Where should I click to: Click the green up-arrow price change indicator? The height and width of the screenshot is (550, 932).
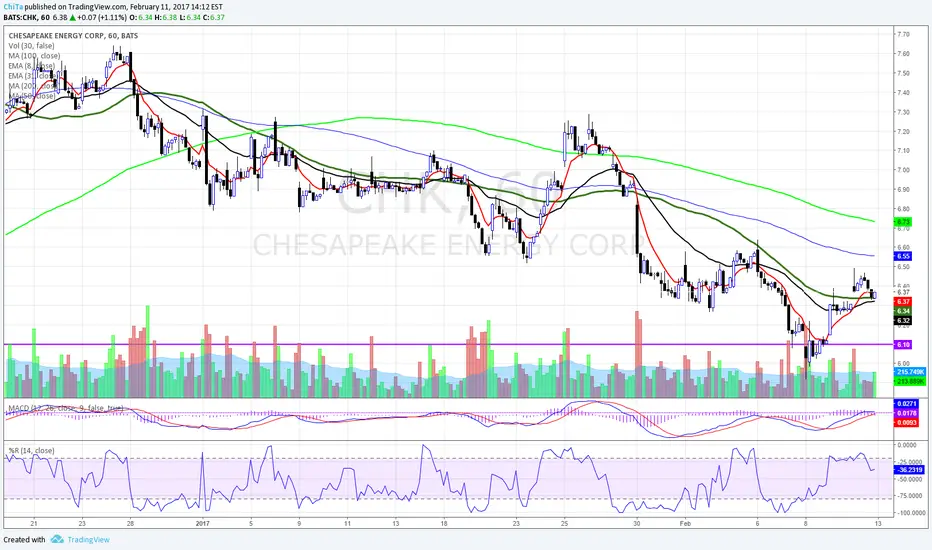click(x=73, y=17)
